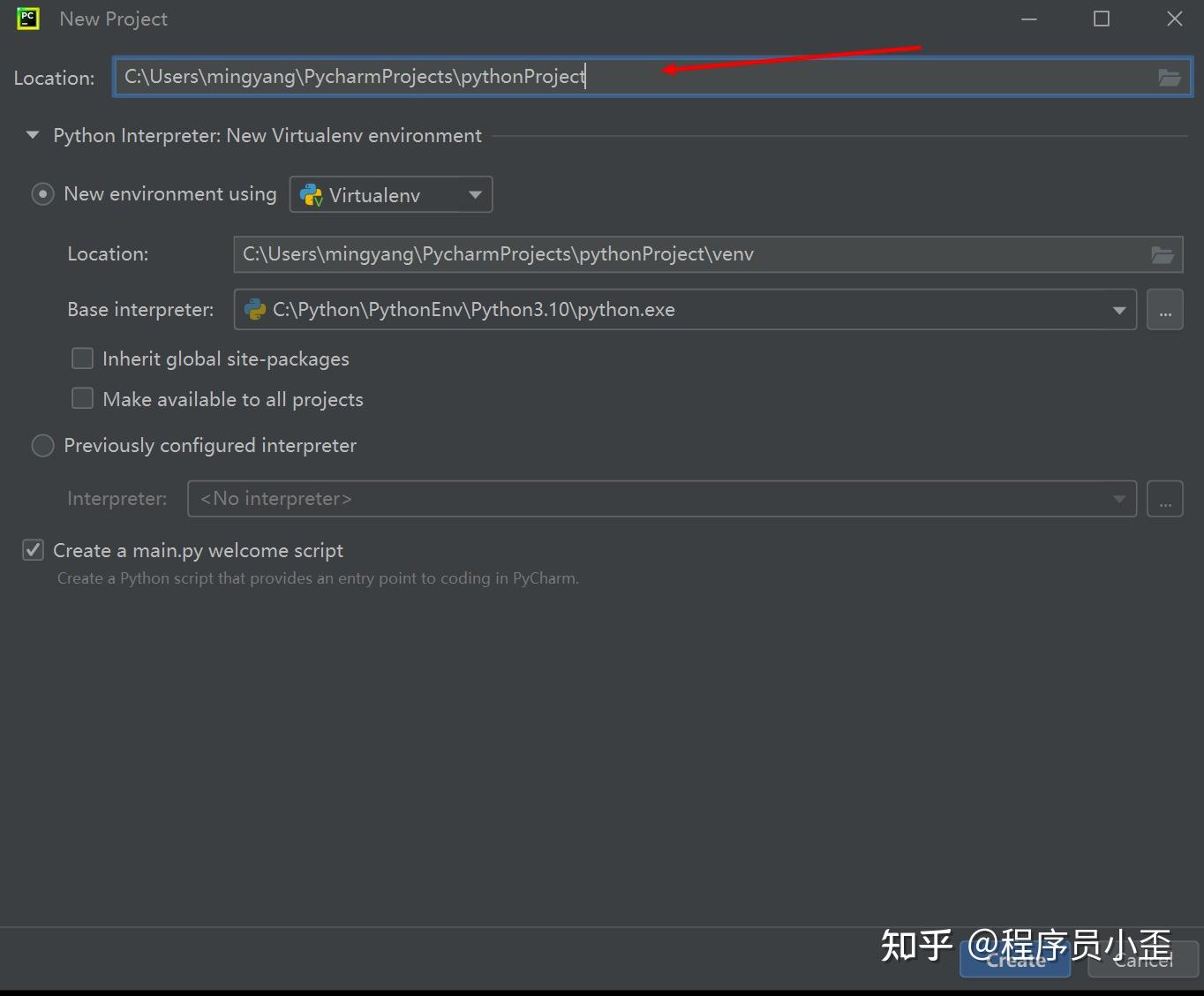Enable Make available to all projects
Viewport: 1204px width, 996px height.
[82, 399]
